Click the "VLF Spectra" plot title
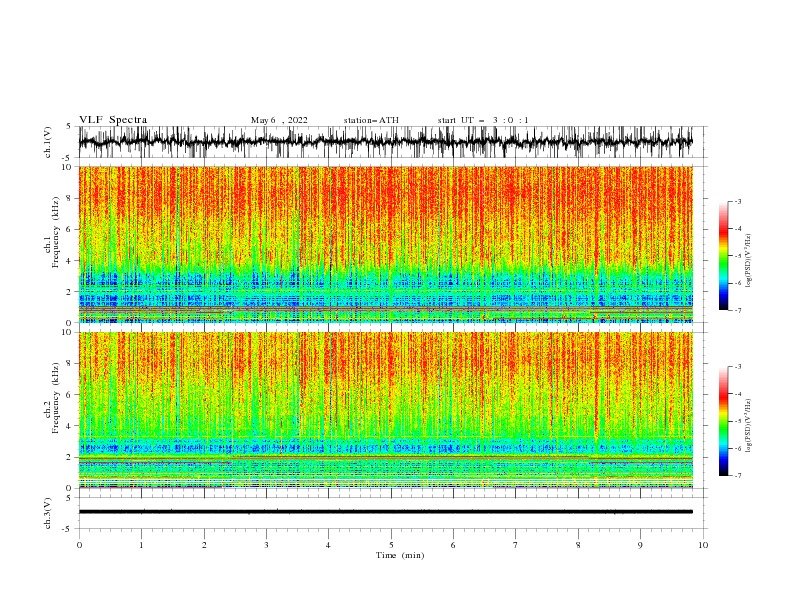This screenshot has width=792, height=612. 113,120
